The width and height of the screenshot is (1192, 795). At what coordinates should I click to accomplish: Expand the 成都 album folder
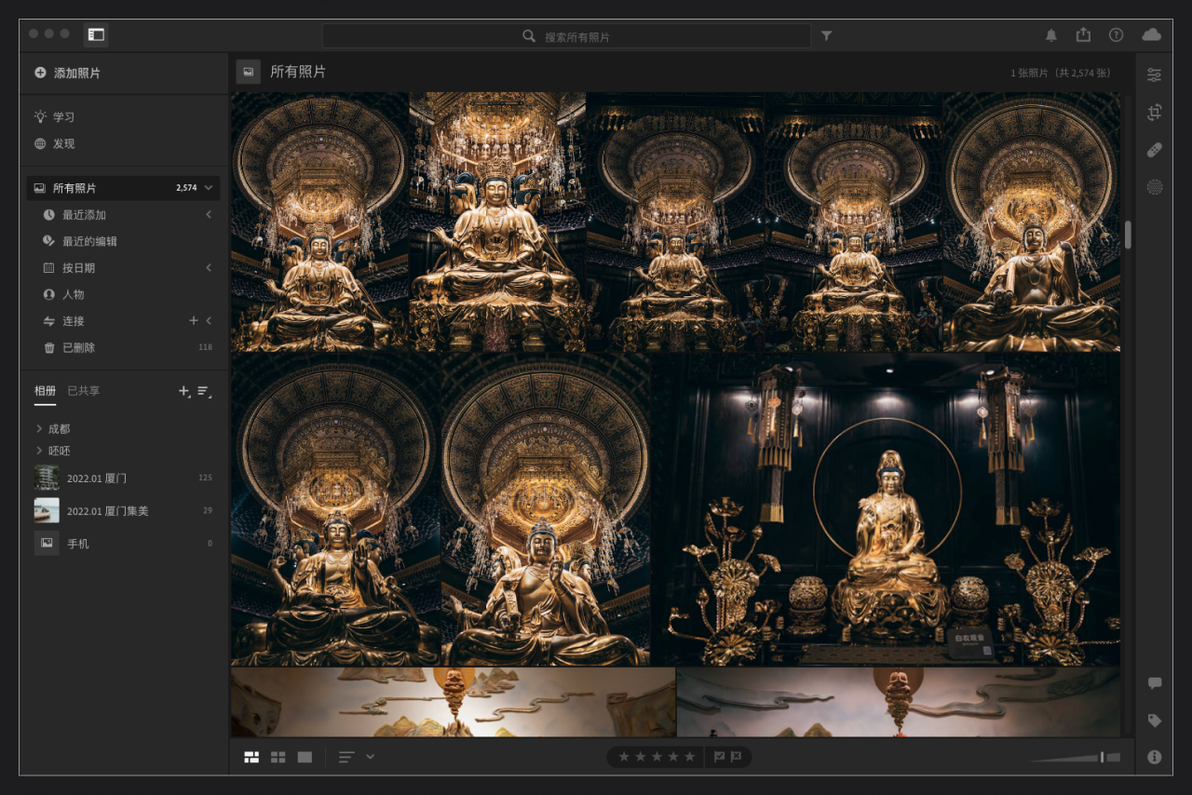click(39, 429)
